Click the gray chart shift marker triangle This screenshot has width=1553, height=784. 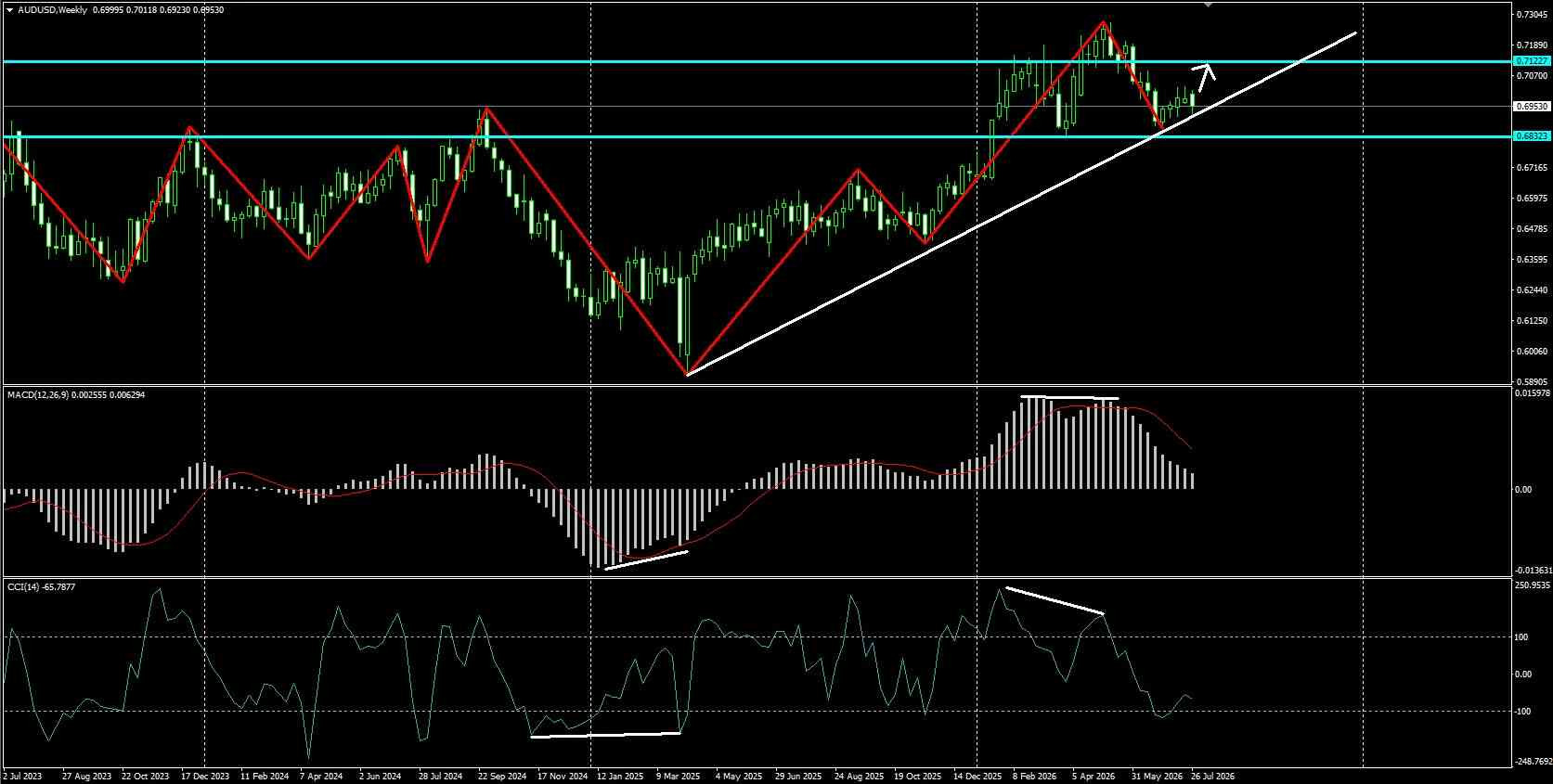[x=1208, y=5]
